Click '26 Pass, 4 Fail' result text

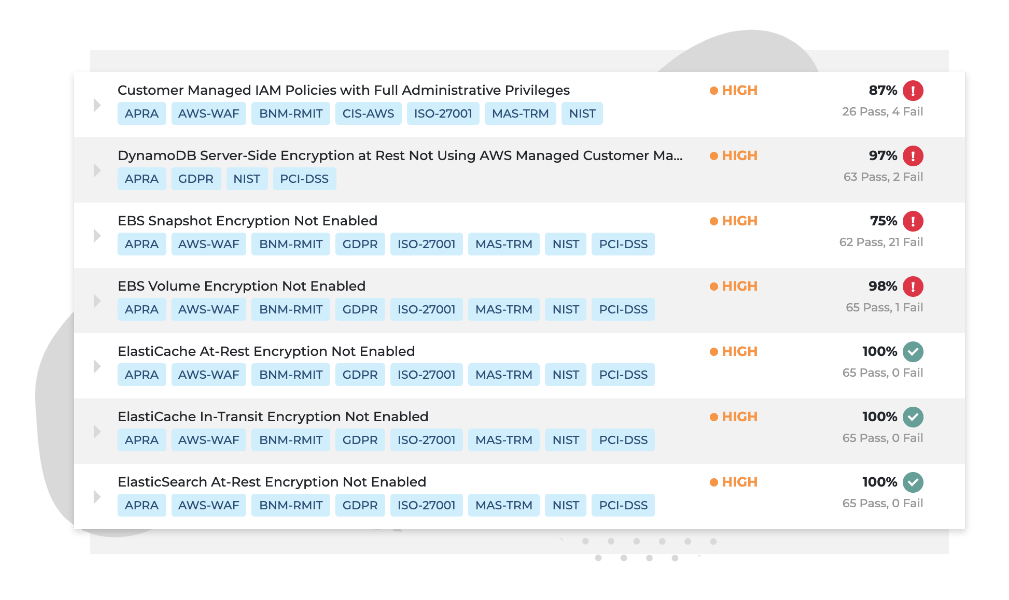click(x=882, y=111)
